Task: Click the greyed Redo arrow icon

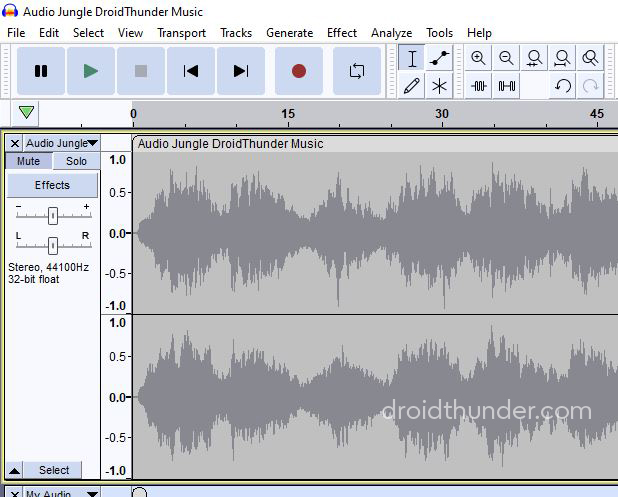Action: click(x=590, y=86)
